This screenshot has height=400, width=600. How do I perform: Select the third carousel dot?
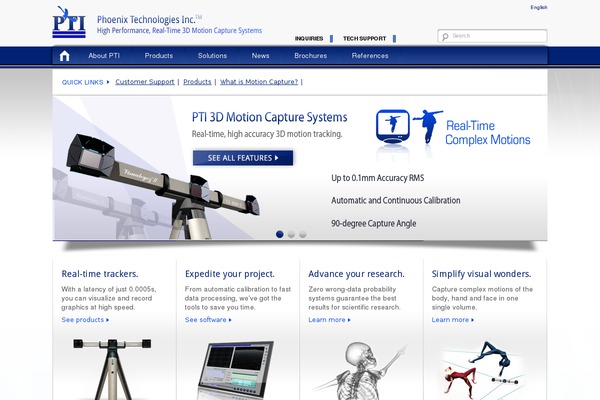pos(303,234)
